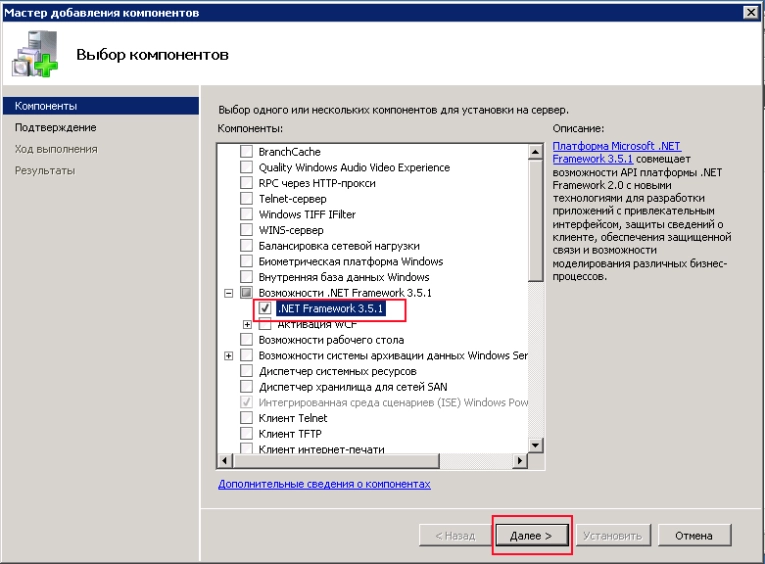The height and width of the screenshot is (564, 765).
Task: Go to the Подтверждение step
Action: tap(56, 127)
